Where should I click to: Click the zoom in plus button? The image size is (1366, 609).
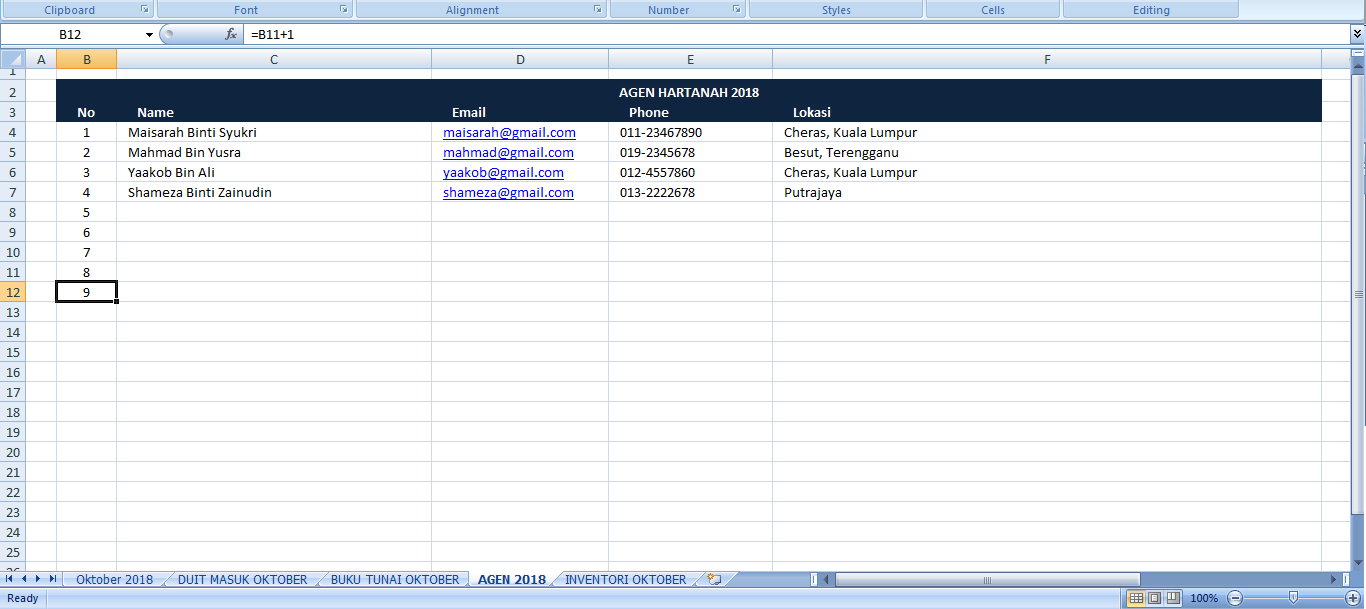pyautogui.click(x=1352, y=598)
